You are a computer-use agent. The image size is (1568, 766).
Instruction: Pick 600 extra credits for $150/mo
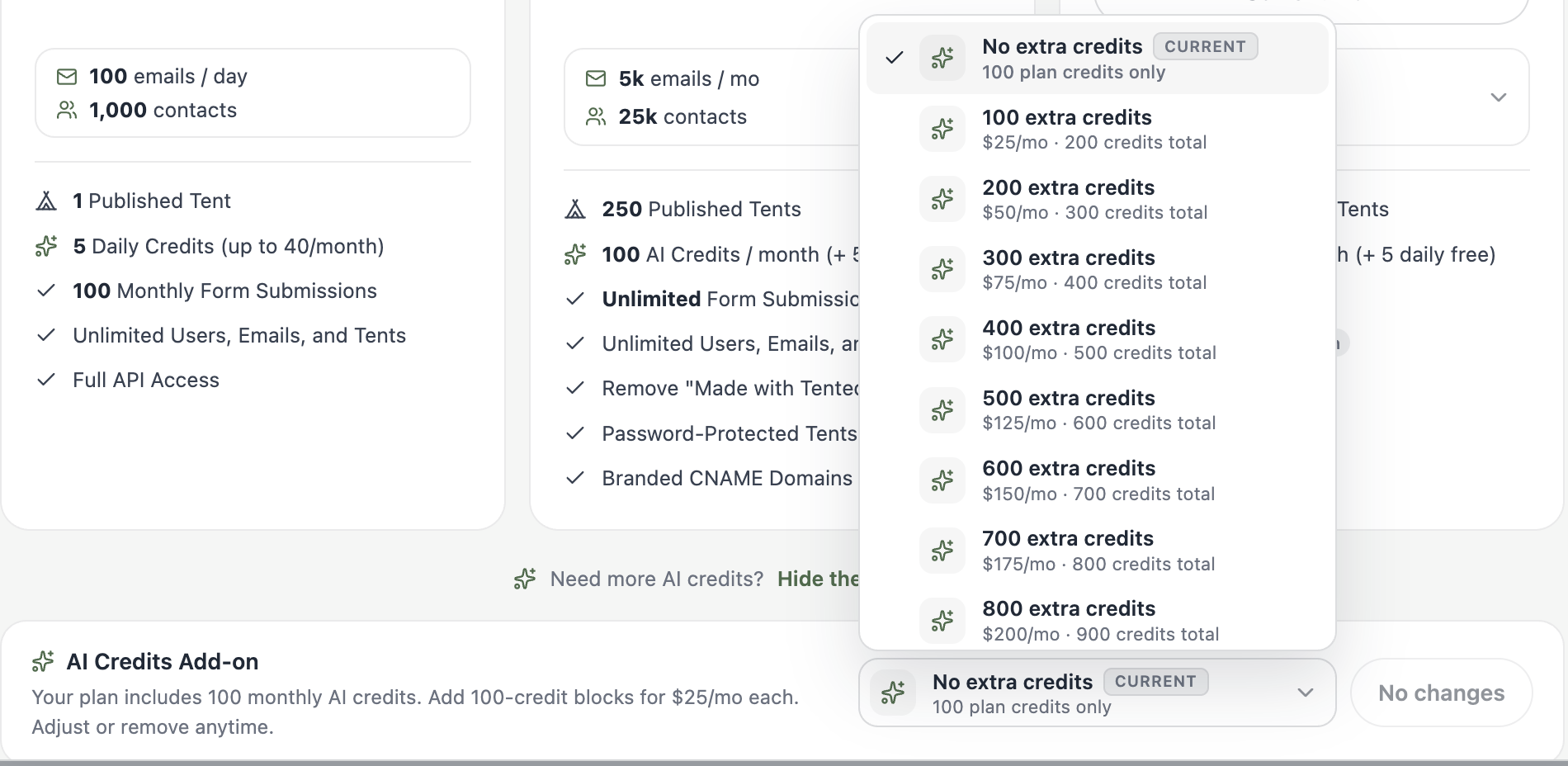pyautogui.click(x=1097, y=480)
